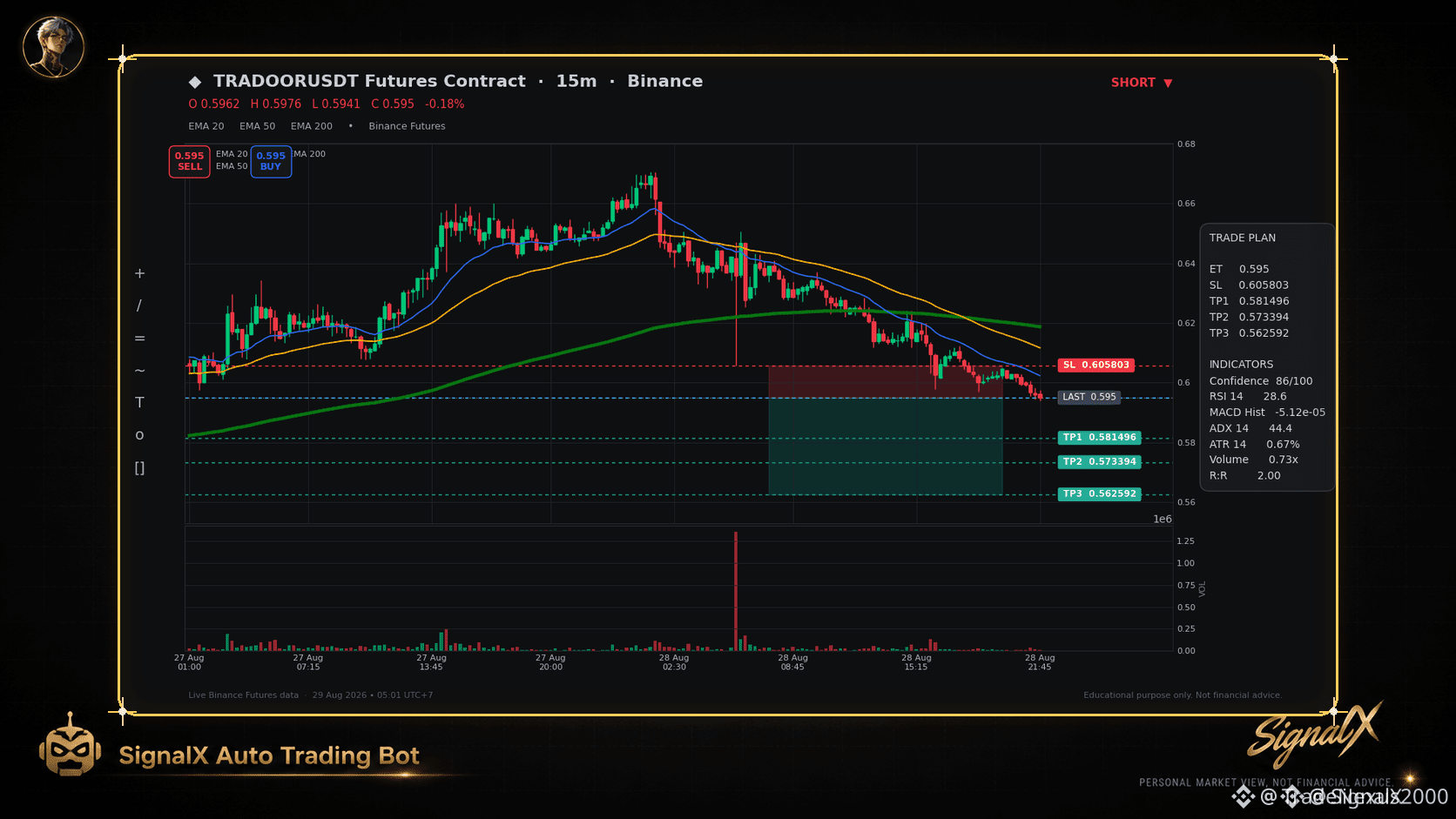Viewport: 1456px width, 819px height.
Task: Click the 29 Aug 2026 05:01 UTC+7 timestamp
Action: point(373,695)
